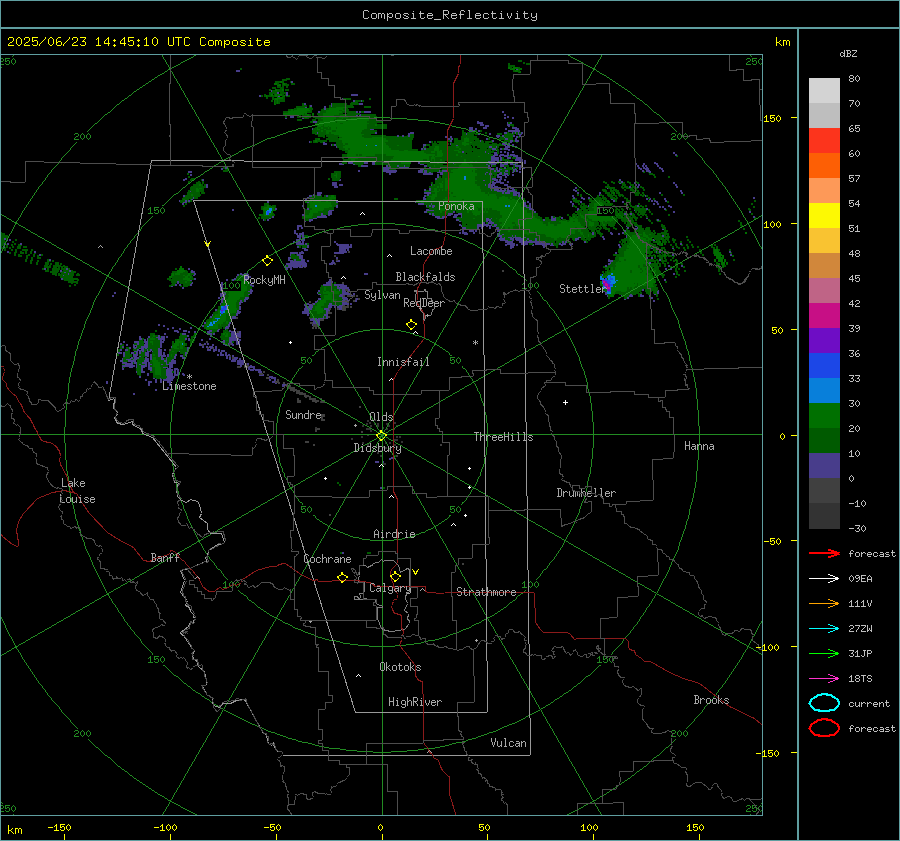The image size is (900, 841).
Task: Click the Didsbury label on map
Action: 377,448
